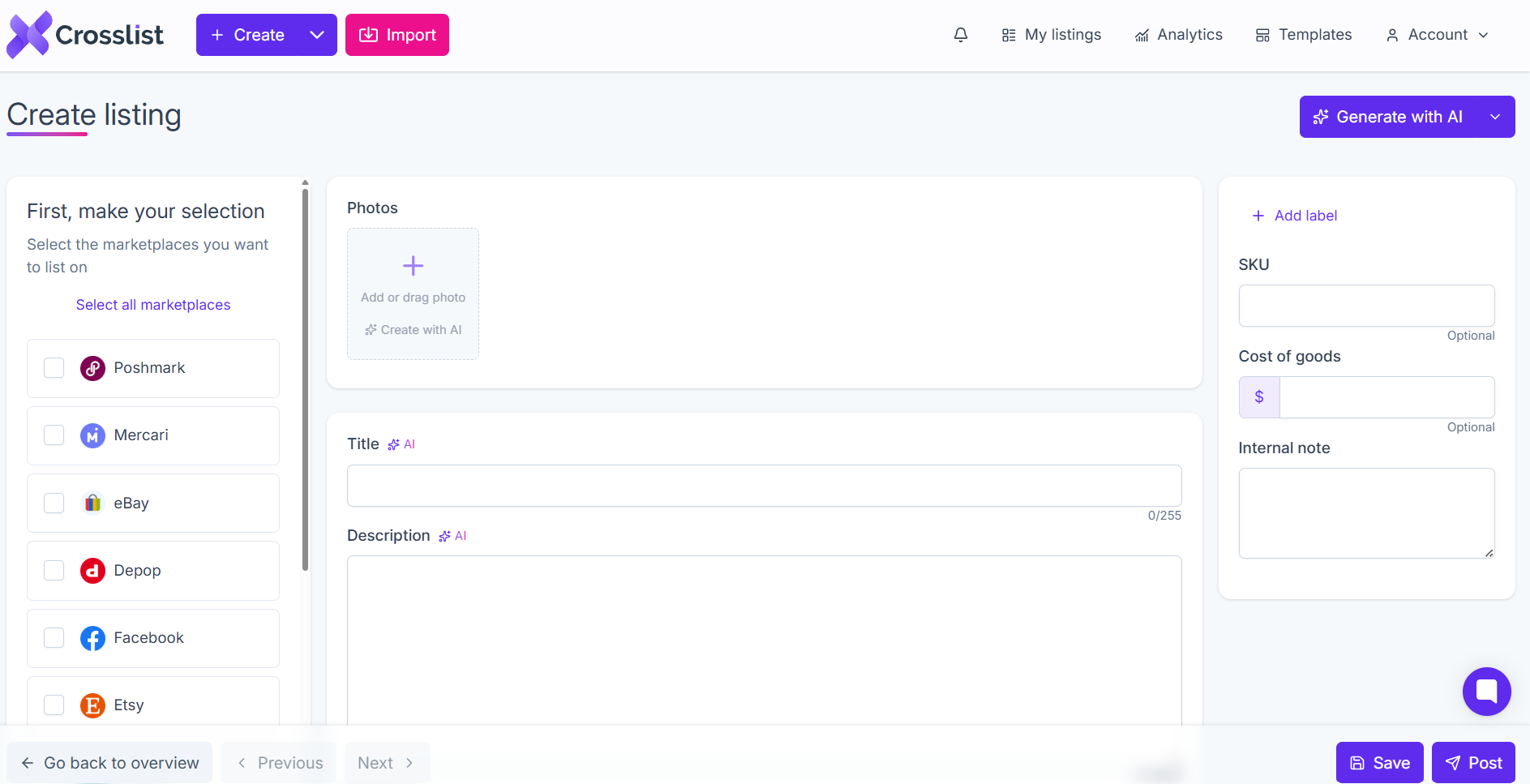The width and height of the screenshot is (1530, 784).
Task: Open My listings page
Action: point(1052,35)
